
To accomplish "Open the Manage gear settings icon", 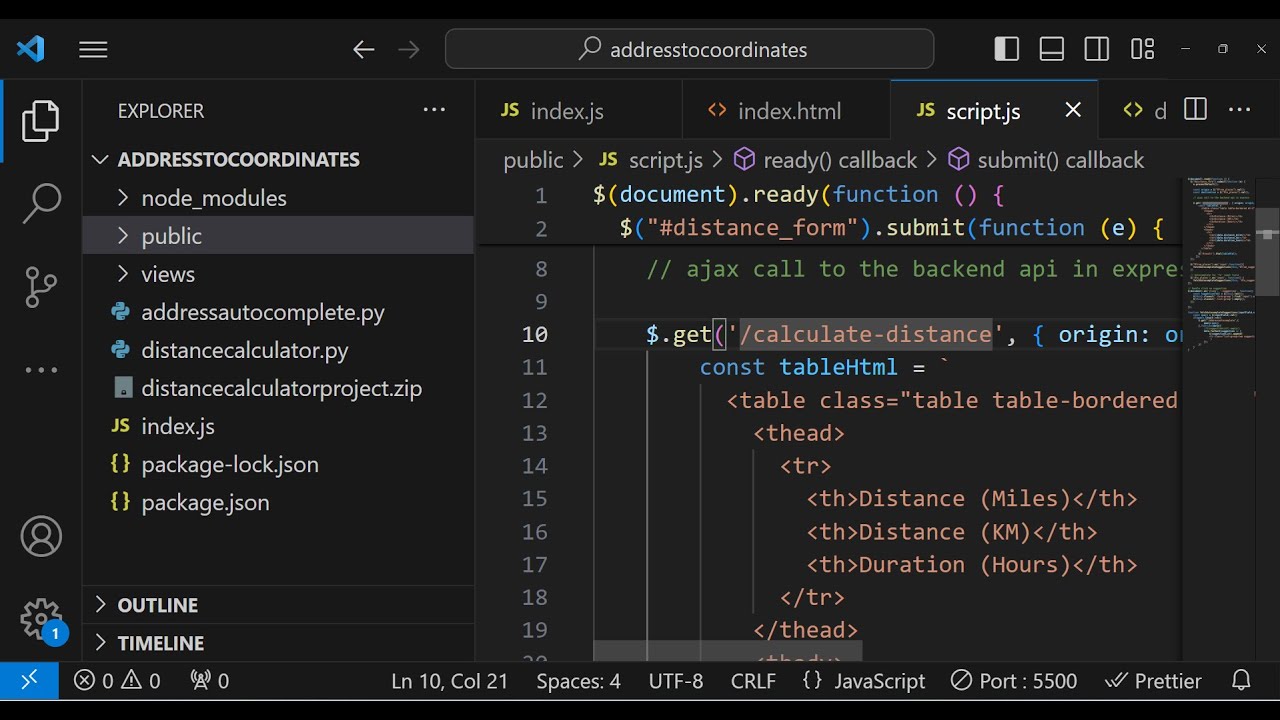I will tap(41, 619).
